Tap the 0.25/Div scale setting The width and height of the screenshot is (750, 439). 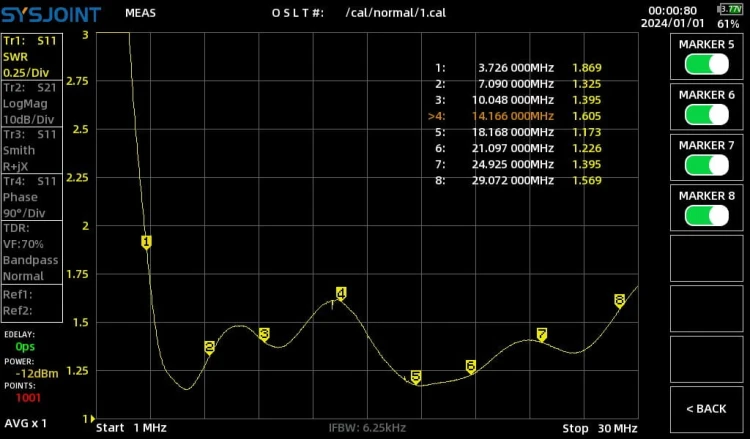coord(26,73)
